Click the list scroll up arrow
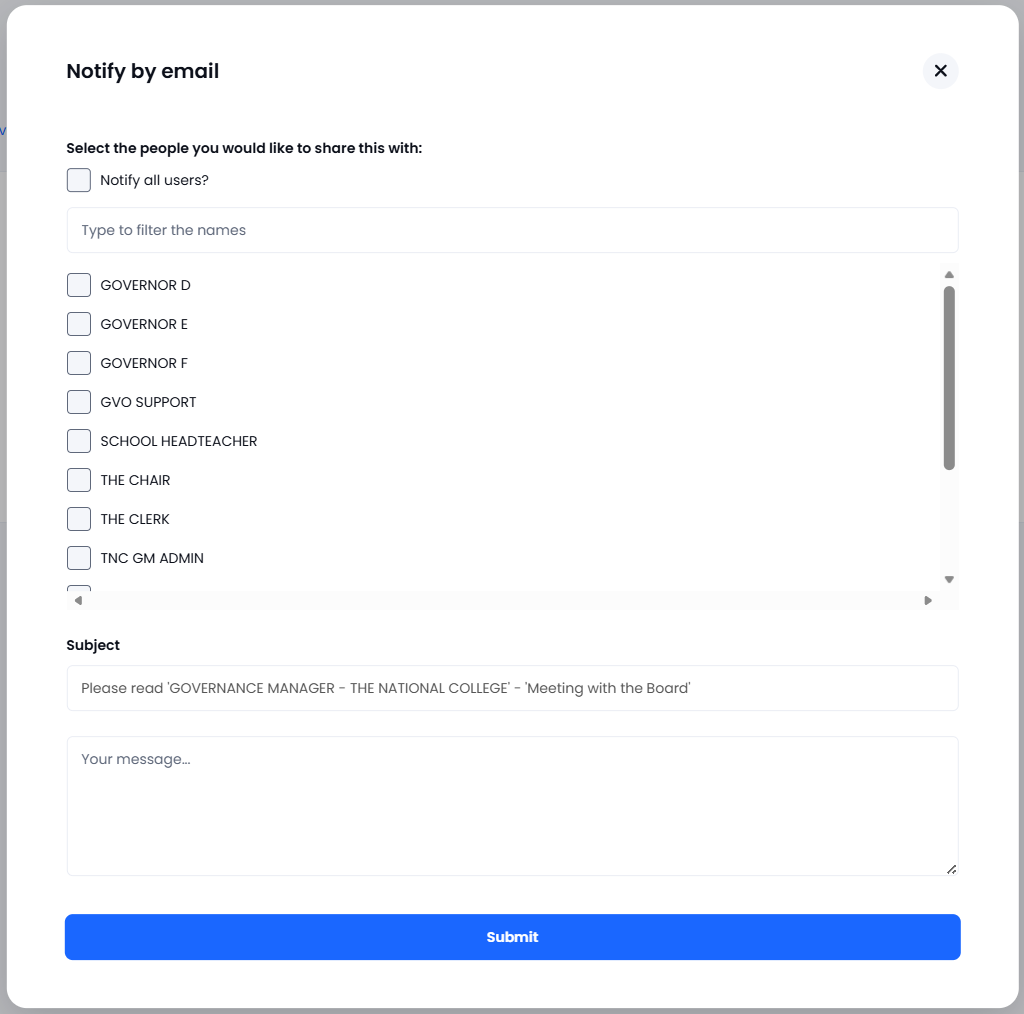1024x1014 pixels. 949,275
